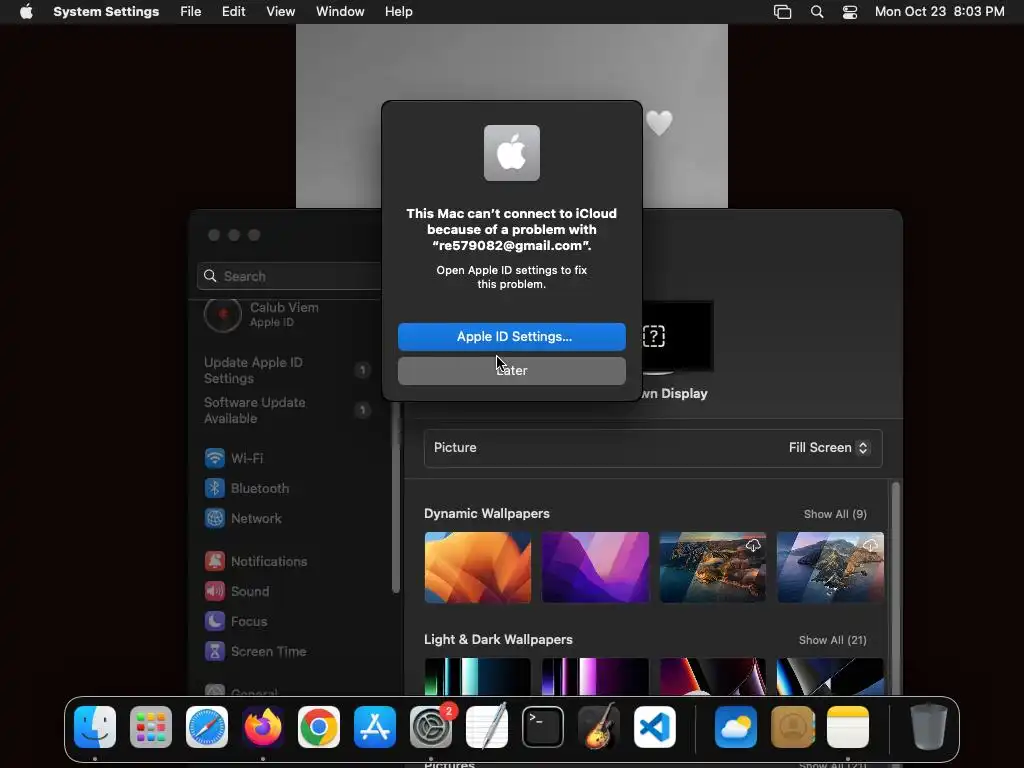
Task: Open Launchpad from the Dock
Action: tap(151, 727)
